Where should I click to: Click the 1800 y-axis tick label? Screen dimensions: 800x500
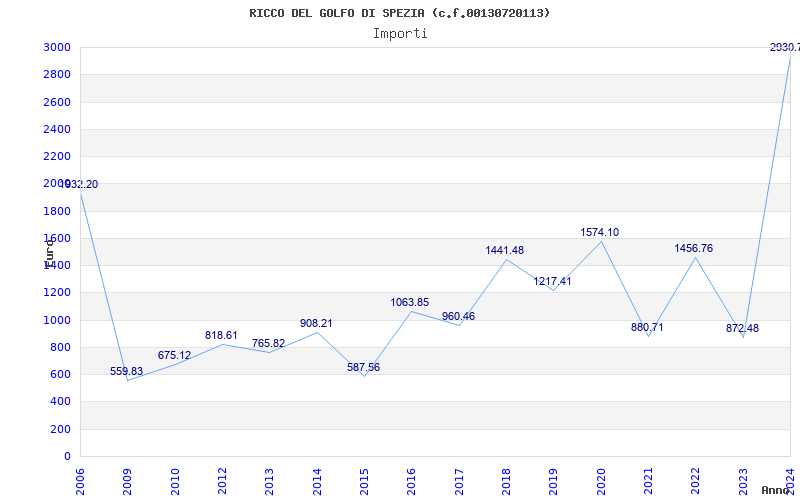click(57, 211)
